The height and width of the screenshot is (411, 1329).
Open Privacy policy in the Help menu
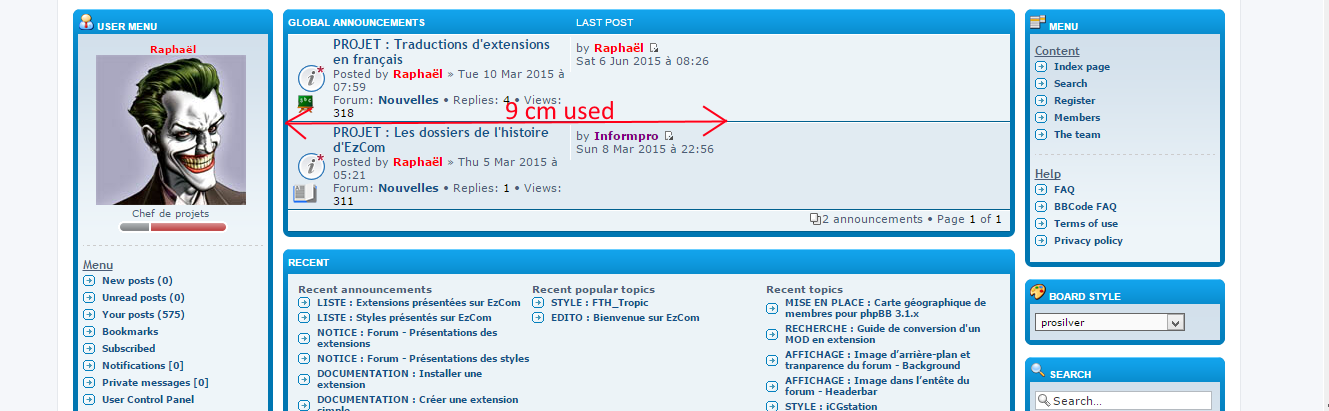pyautogui.click(x=1088, y=241)
